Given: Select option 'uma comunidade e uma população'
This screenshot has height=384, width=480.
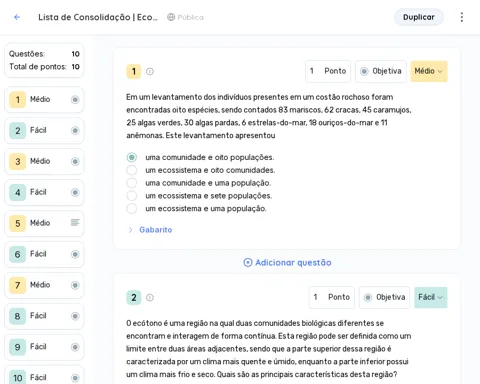Looking at the screenshot, I should pyautogui.click(x=132, y=183).
